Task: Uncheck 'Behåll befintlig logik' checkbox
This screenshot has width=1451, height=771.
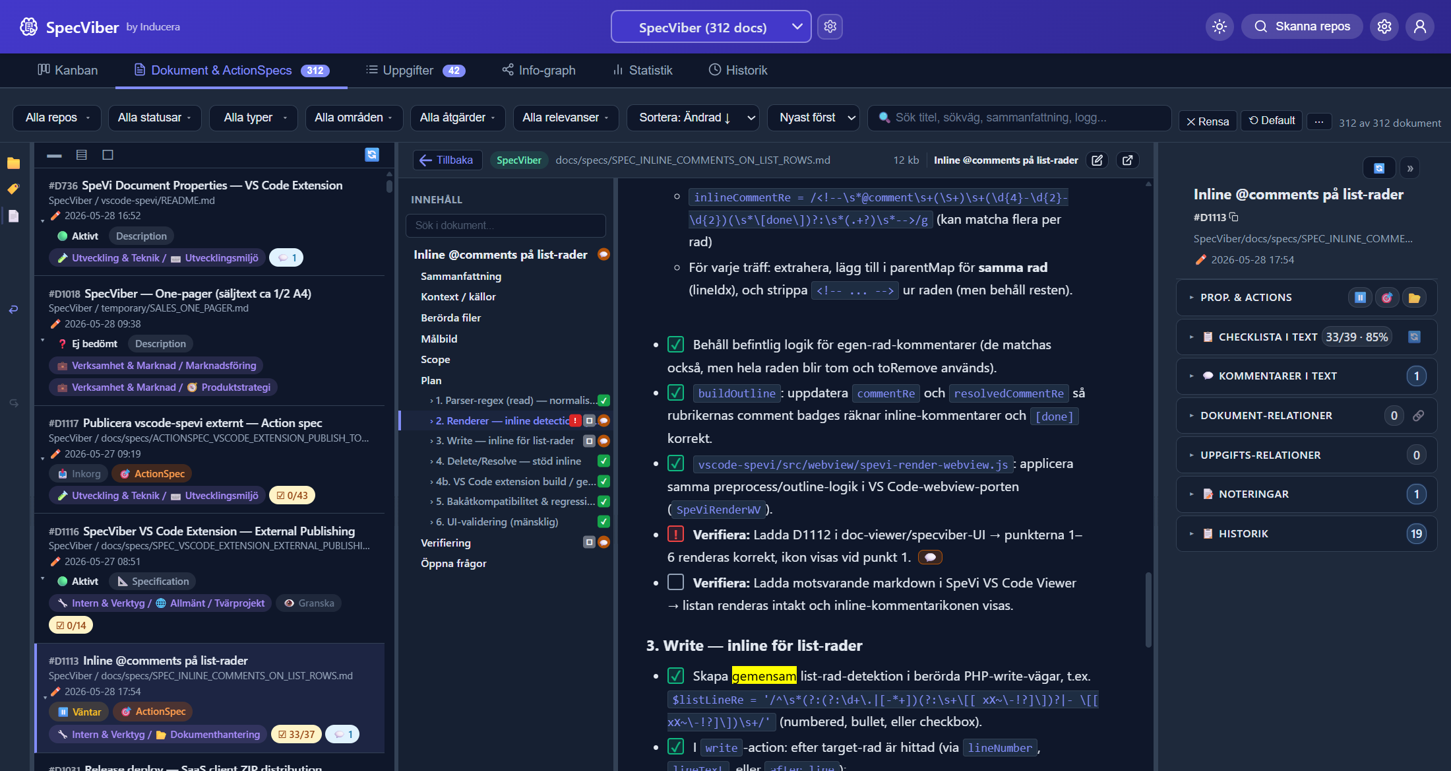Action: [x=676, y=344]
